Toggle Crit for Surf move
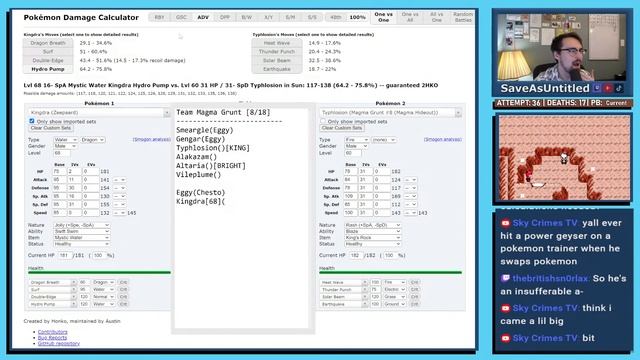The height and width of the screenshot is (360, 640). coord(123,290)
